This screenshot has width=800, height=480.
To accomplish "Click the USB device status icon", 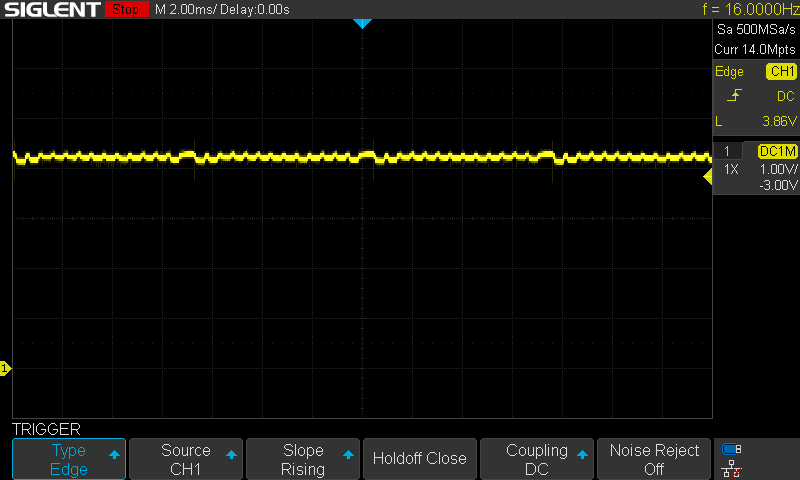I will click(732, 449).
